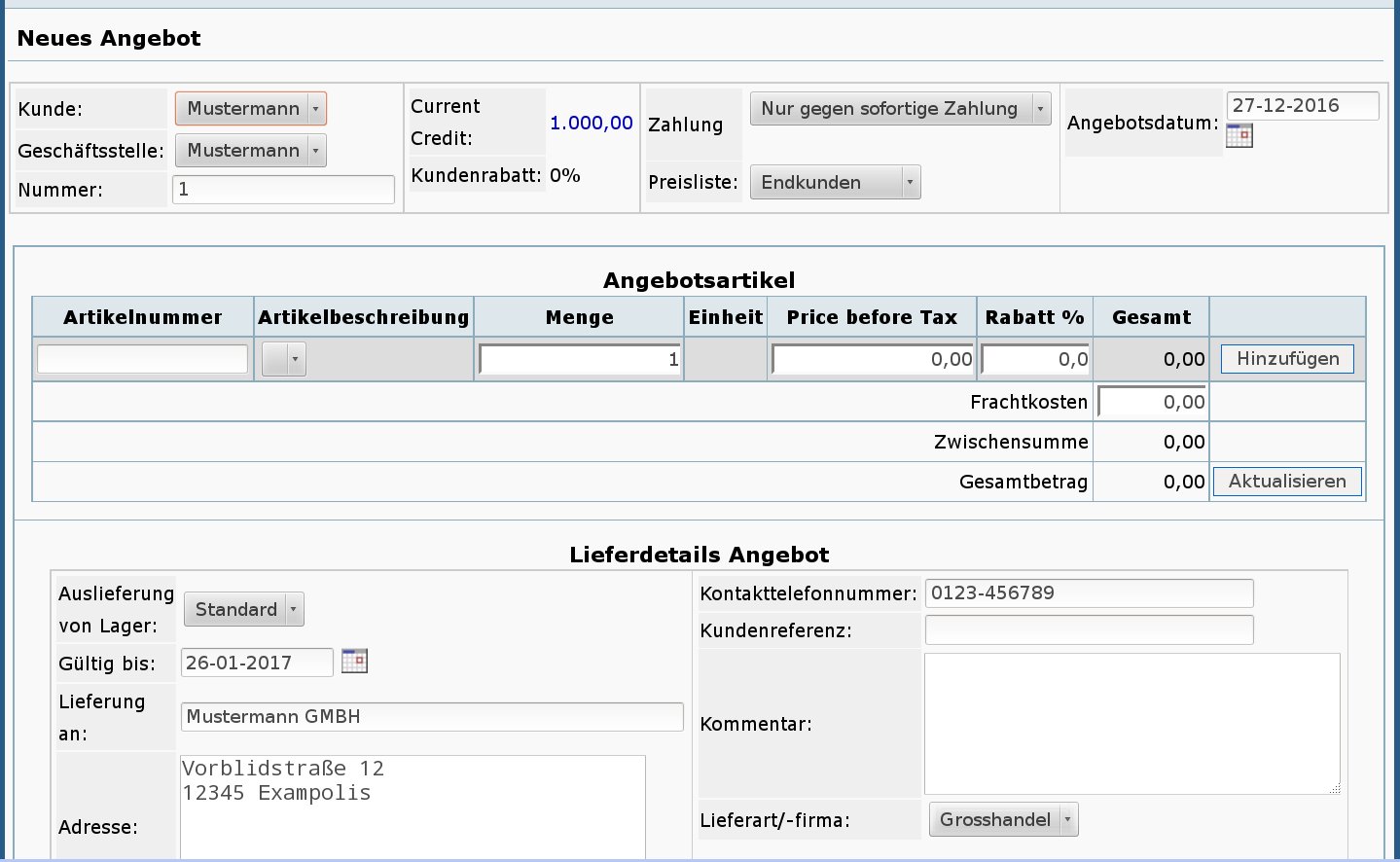Click inside the Kommentar text area
The width and height of the screenshot is (1400, 862).
tap(1131, 724)
